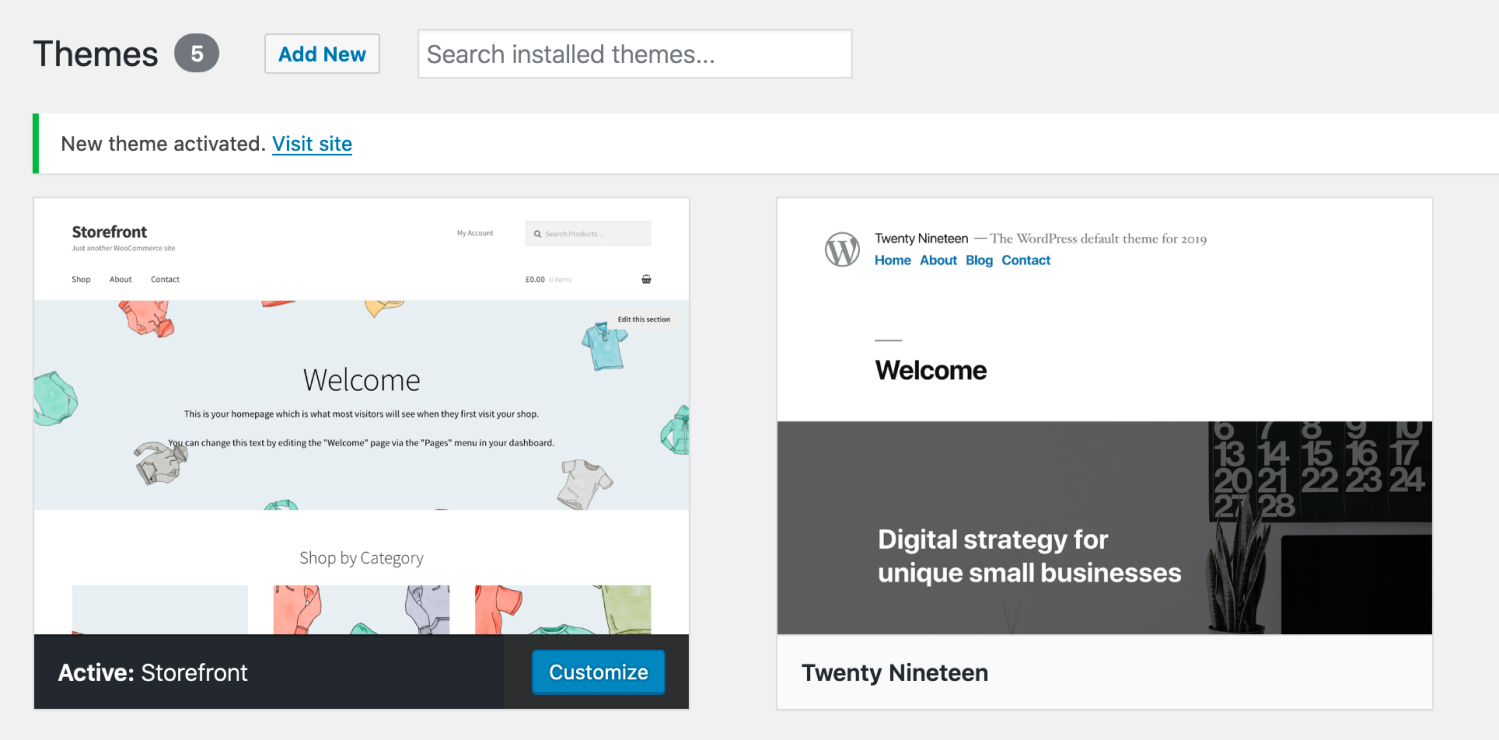Select the WordPress logo in Twenty Nineteen preview
Viewport: 1499px width, 740px height.
point(842,249)
